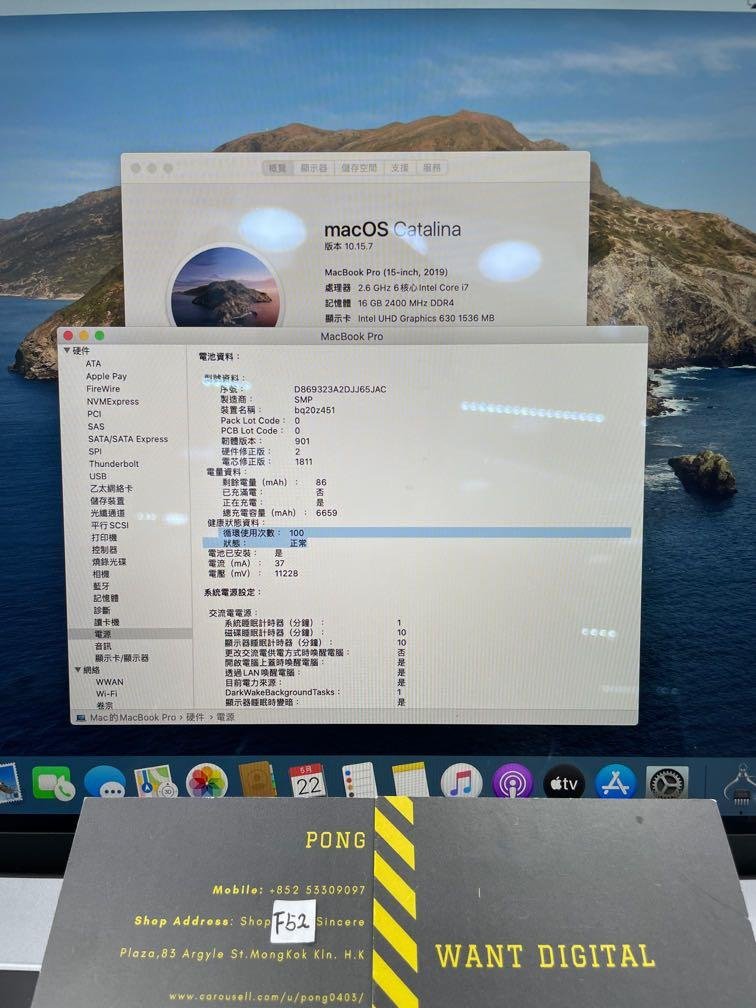Viewport: 756px width, 1008px height.
Task: Open Podcasts from the Dock
Action: pos(512,780)
